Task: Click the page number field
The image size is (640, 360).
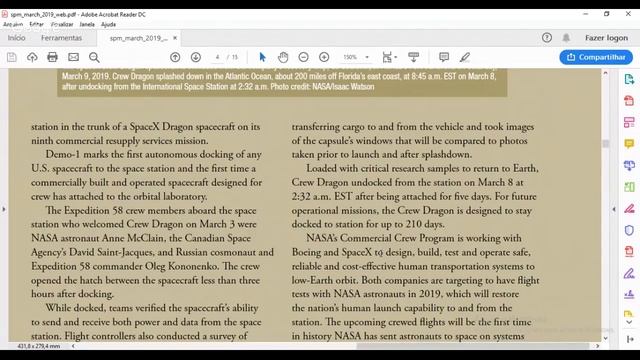Action: point(218,57)
